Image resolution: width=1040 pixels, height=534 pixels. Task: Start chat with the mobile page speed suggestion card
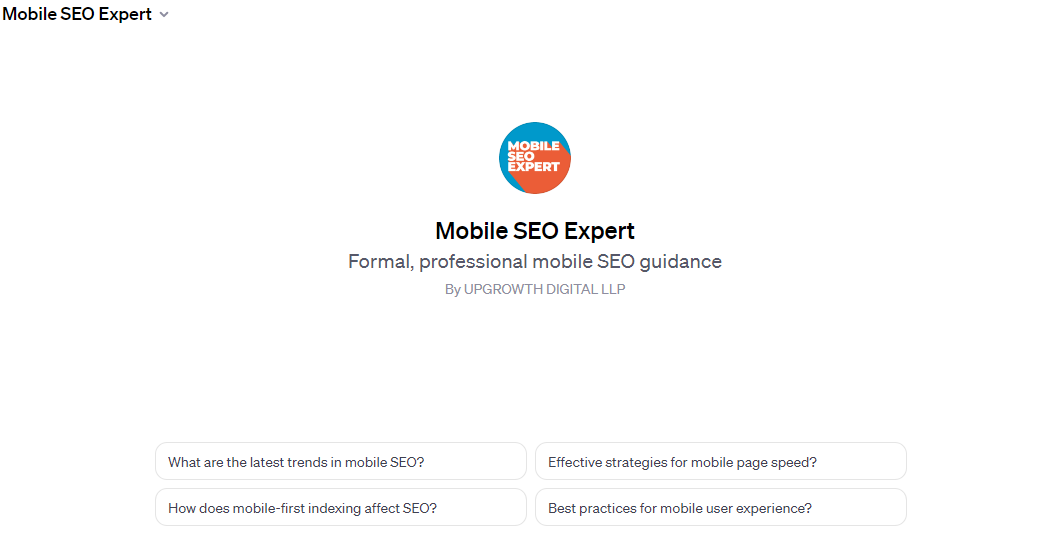coord(721,461)
